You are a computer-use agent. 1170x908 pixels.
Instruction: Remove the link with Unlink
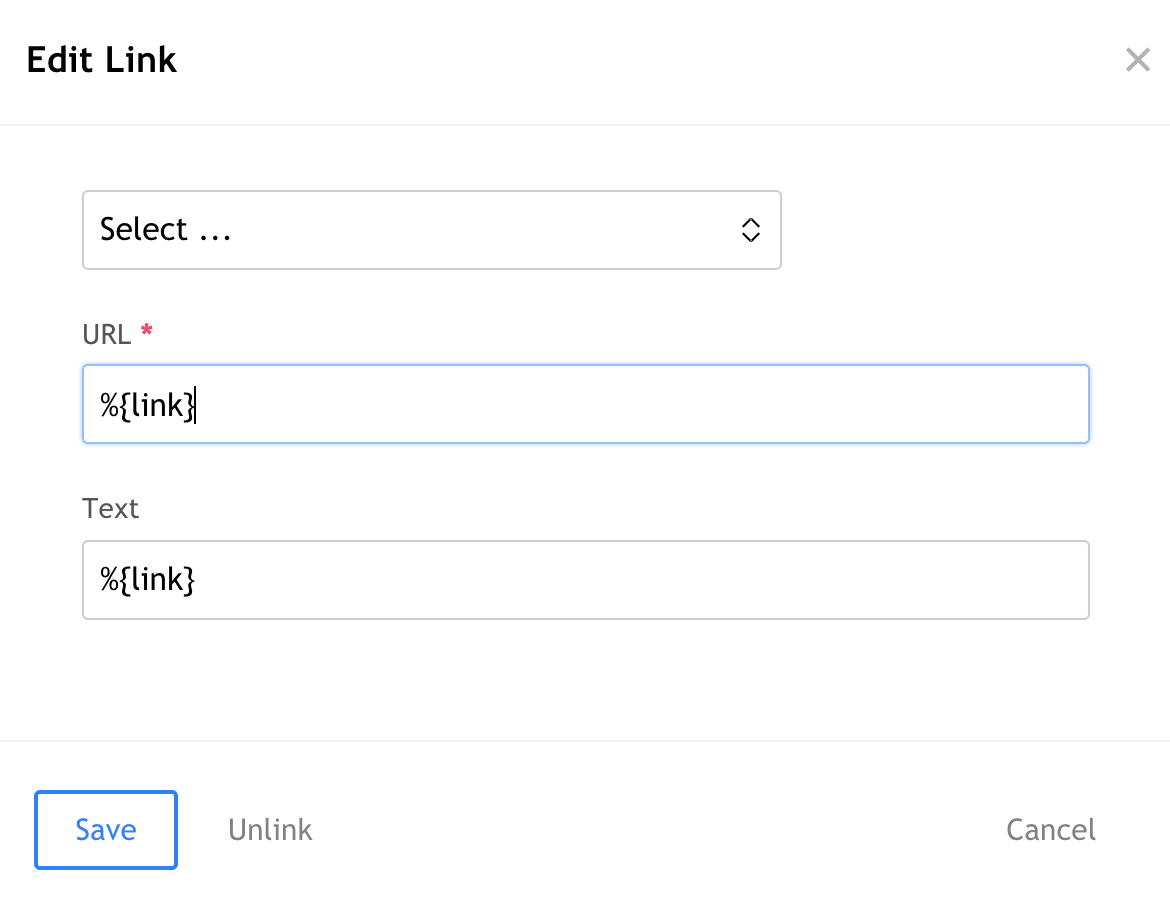[x=270, y=830]
